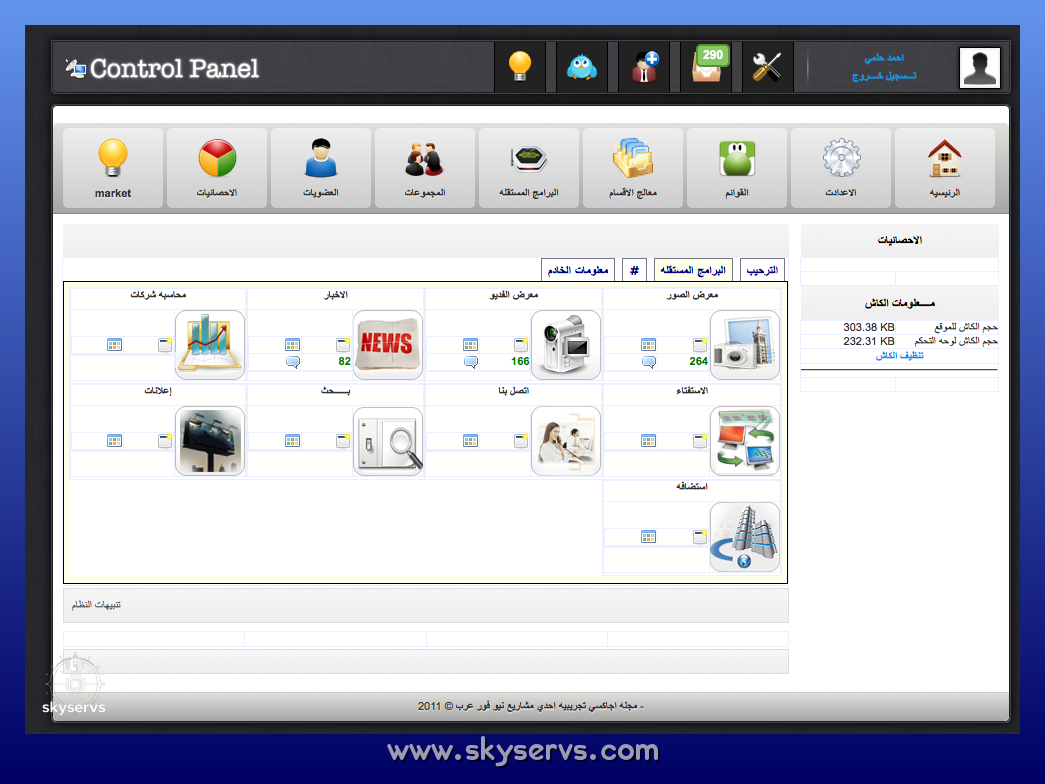This screenshot has width=1045, height=784.
Task: Open the blue bird Twitter icon
Action: pyautogui.click(x=581, y=67)
